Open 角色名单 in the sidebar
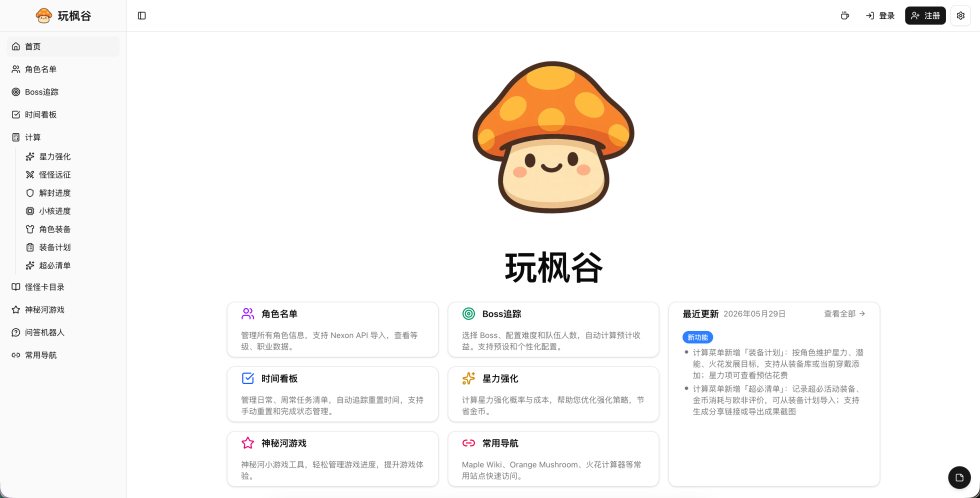980x498 pixels. [x=62, y=69]
